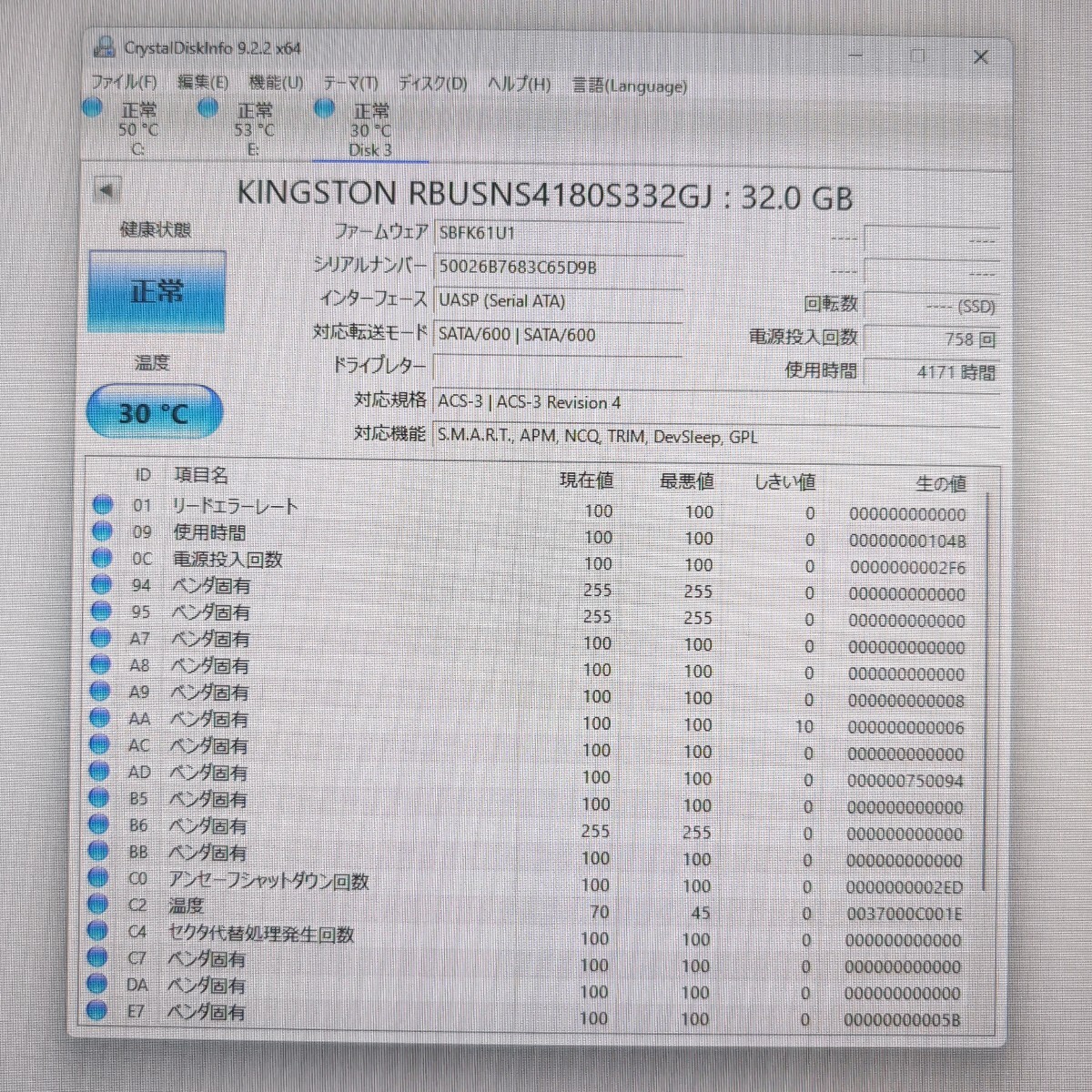Click the CrystalDiskInfo app icon in title bar
The width and height of the screenshot is (1092, 1092).
coord(106,47)
